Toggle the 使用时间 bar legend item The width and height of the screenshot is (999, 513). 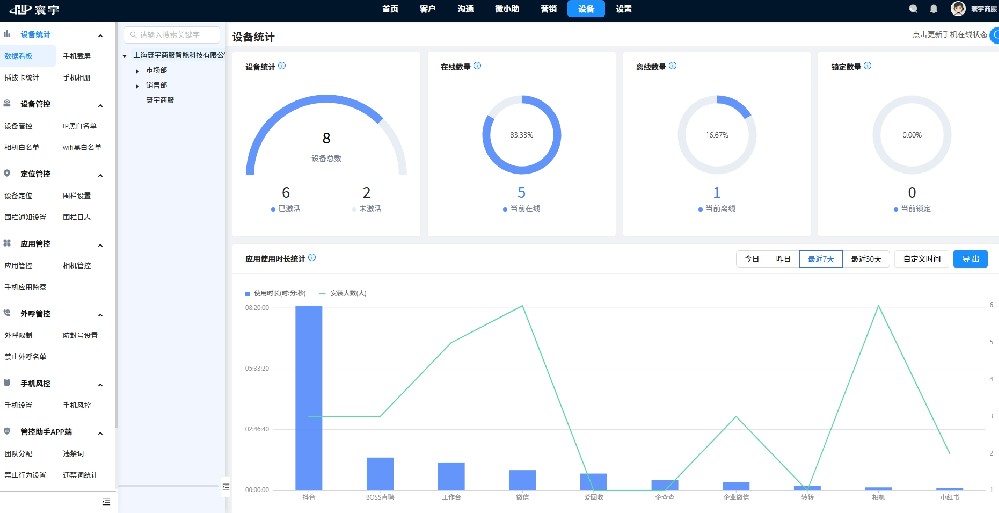(x=275, y=294)
